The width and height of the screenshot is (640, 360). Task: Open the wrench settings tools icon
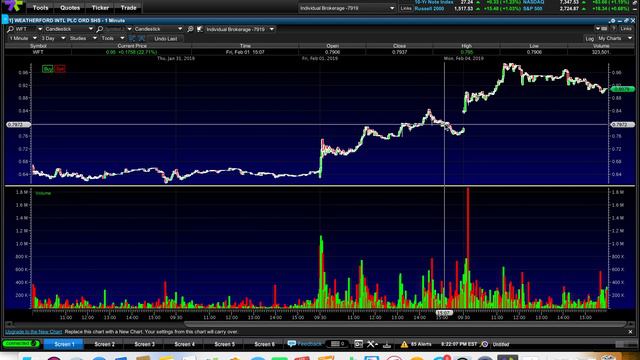tap(371, 344)
